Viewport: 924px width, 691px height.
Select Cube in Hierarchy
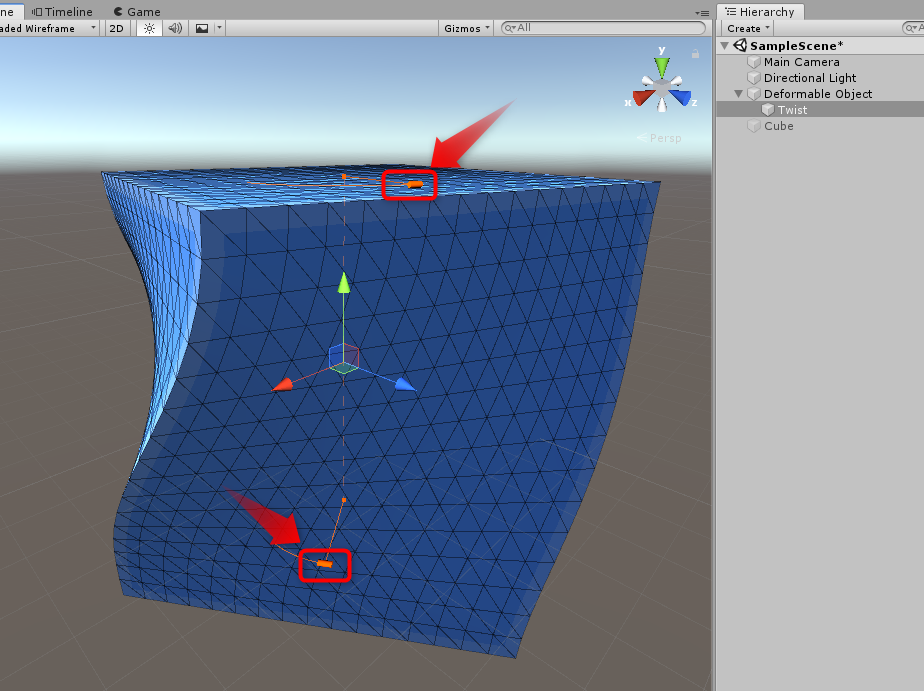[x=778, y=125]
